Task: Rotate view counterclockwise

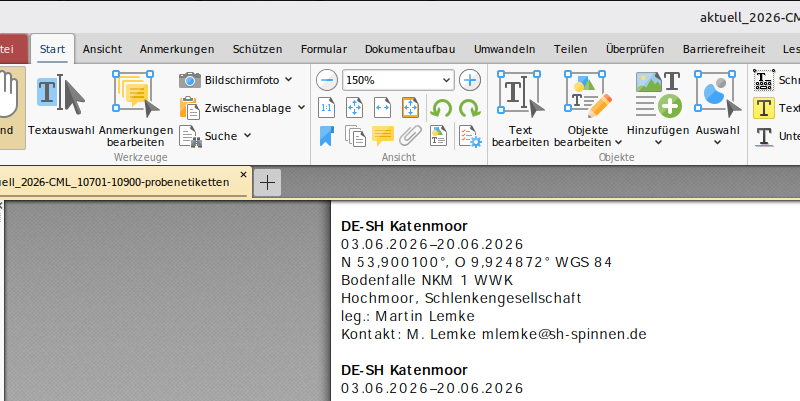Action: click(x=441, y=108)
